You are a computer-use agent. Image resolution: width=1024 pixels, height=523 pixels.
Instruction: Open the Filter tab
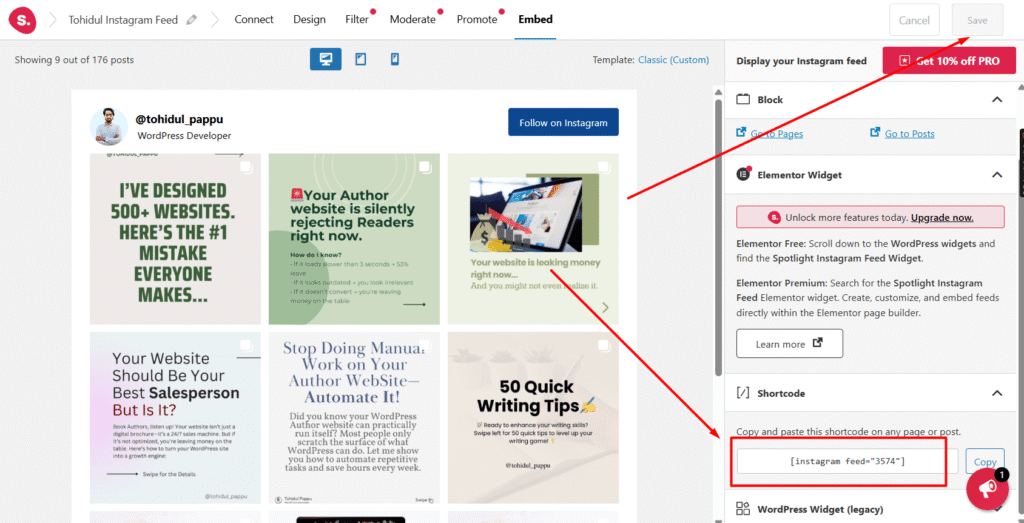click(x=357, y=20)
